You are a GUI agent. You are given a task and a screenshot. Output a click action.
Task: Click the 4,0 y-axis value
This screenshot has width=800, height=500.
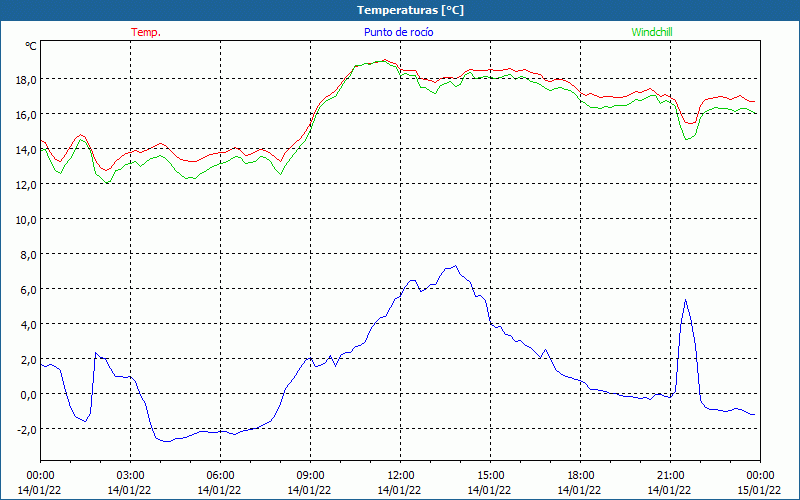click(x=29, y=325)
